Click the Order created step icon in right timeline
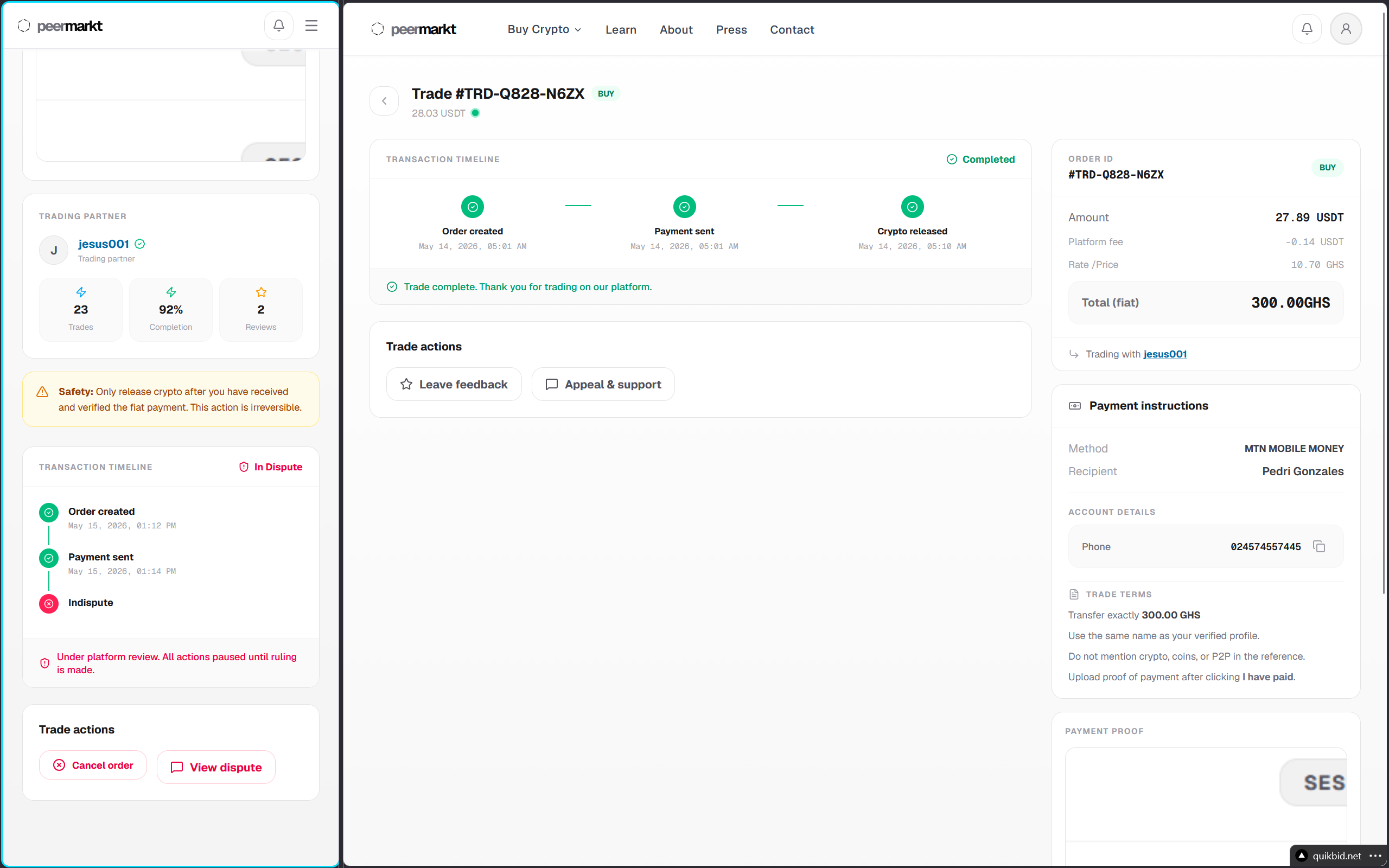This screenshot has width=1389, height=868. (x=473, y=207)
